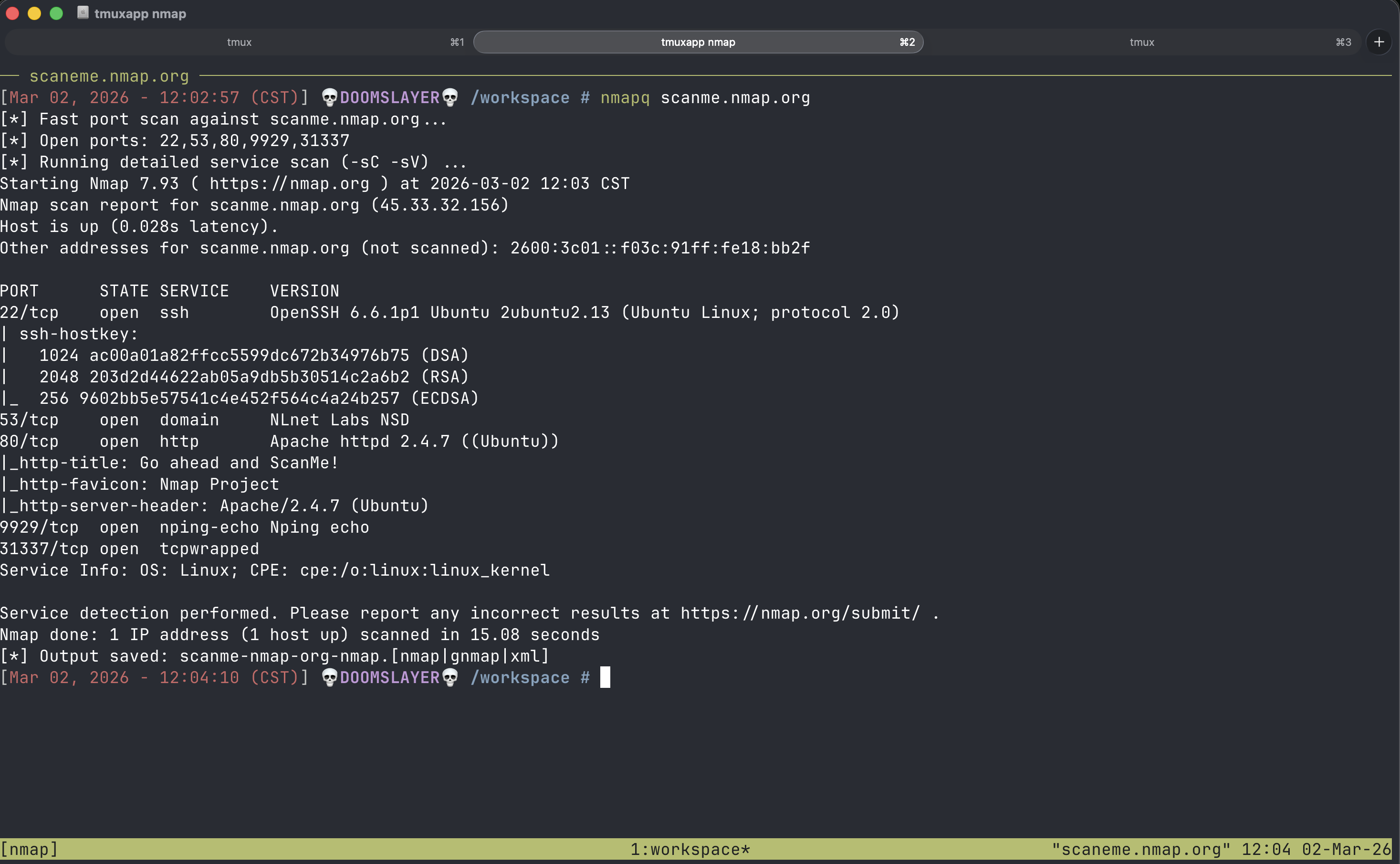This screenshot has height=864, width=1400.
Task: Switch to the rightmost tmux tab
Action: point(1142,42)
